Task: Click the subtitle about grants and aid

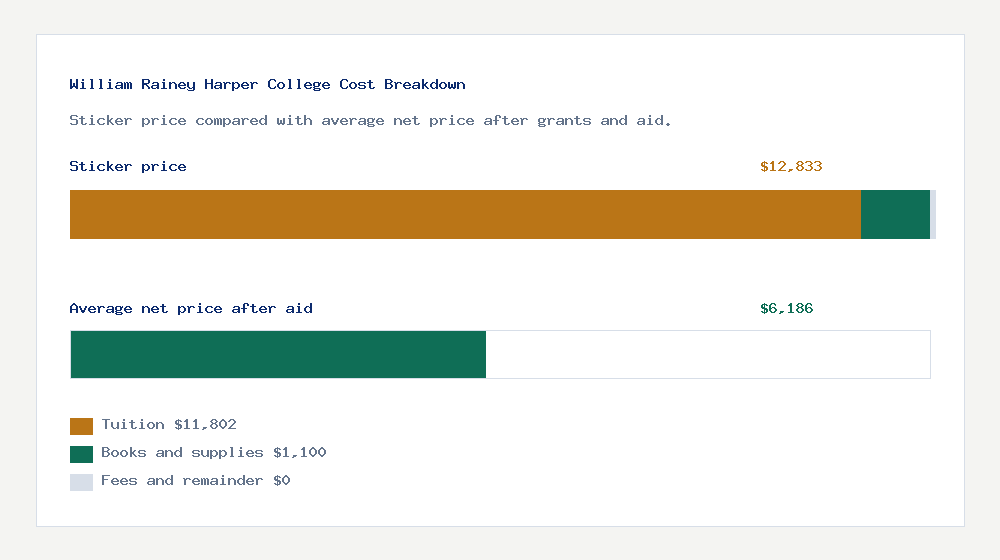Action: point(370,121)
